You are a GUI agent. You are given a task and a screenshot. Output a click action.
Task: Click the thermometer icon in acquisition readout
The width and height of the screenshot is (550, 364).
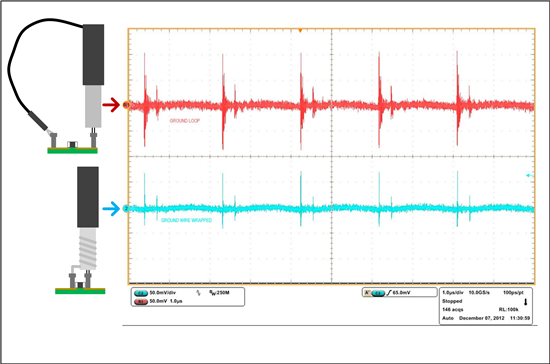tap(525, 302)
